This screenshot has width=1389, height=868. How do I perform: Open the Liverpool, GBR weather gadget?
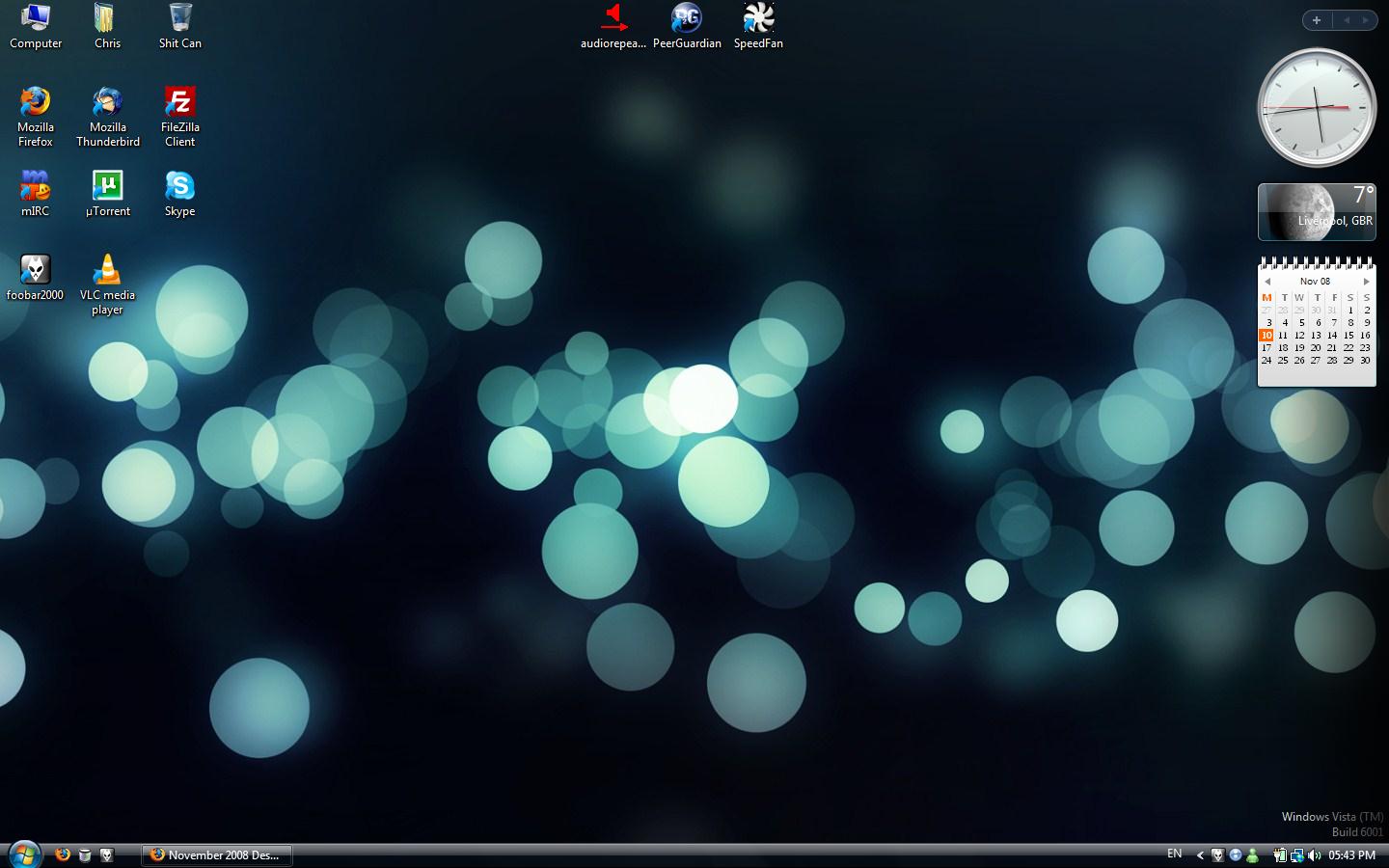click(1317, 211)
